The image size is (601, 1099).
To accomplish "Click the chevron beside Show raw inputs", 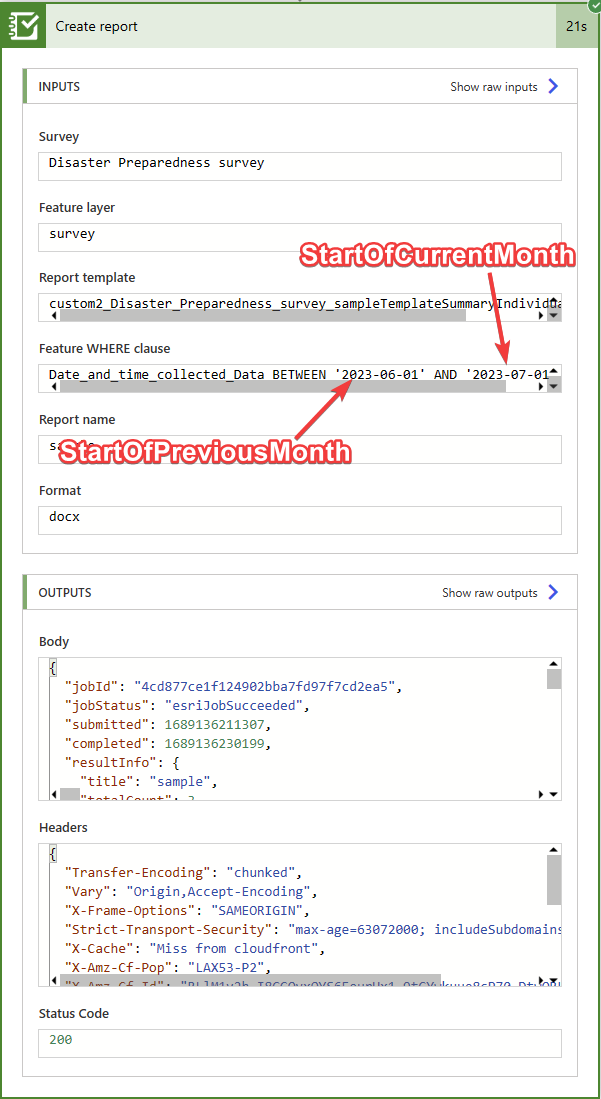I will pyautogui.click(x=554, y=87).
